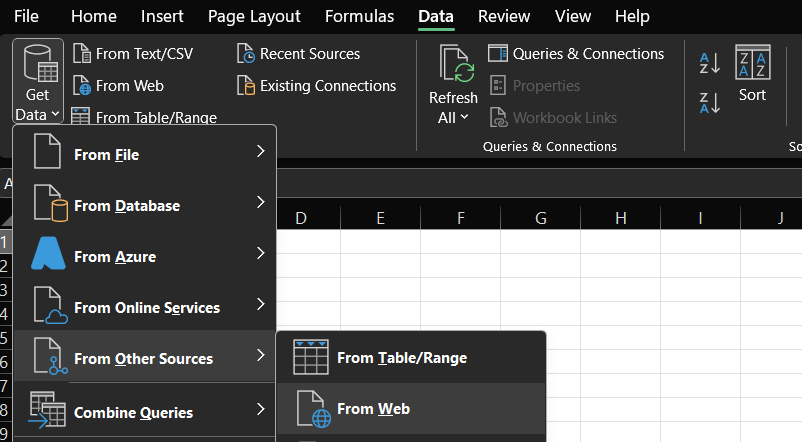The width and height of the screenshot is (802, 442).
Task: Expand the From Database submenu
Action: pyautogui.click(x=145, y=206)
